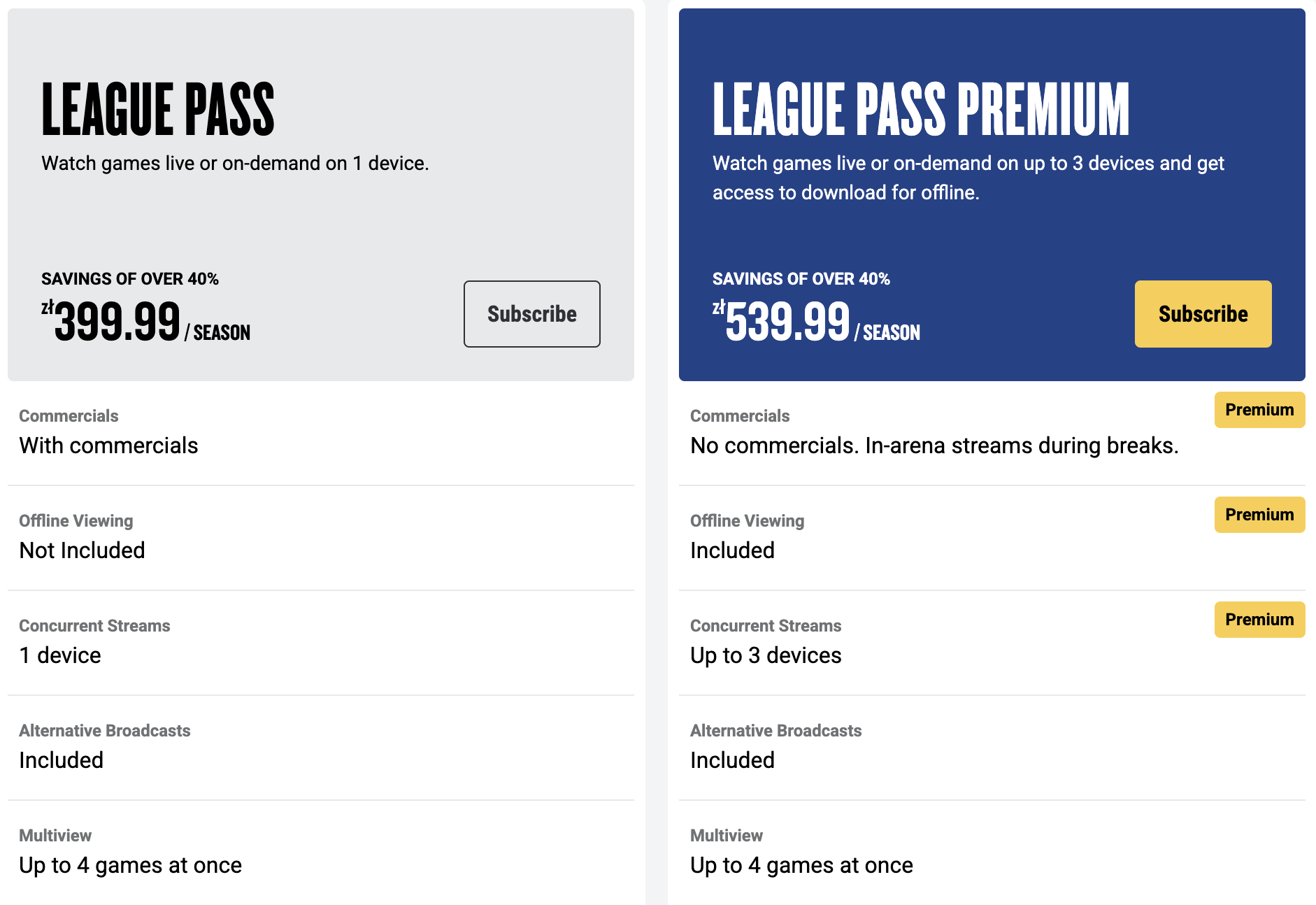
Task: Click "Not Included" under Offline Viewing
Action: coord(82,550)
